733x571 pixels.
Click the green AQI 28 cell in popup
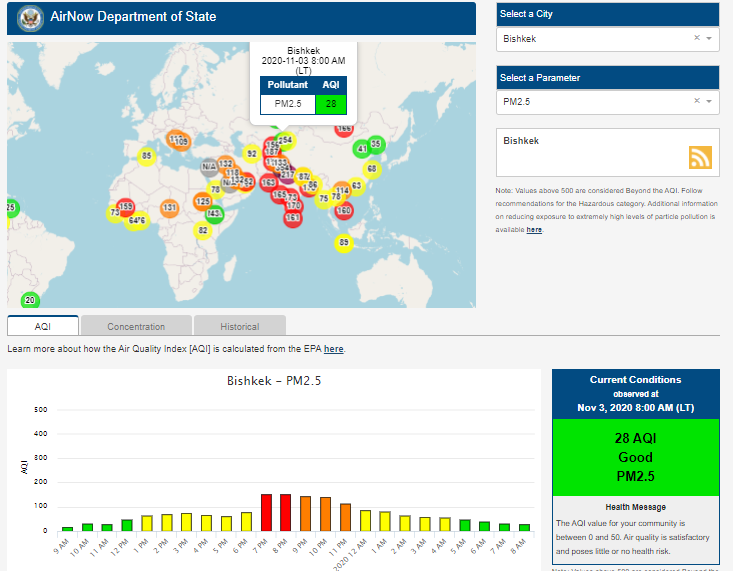pos(330,103)
